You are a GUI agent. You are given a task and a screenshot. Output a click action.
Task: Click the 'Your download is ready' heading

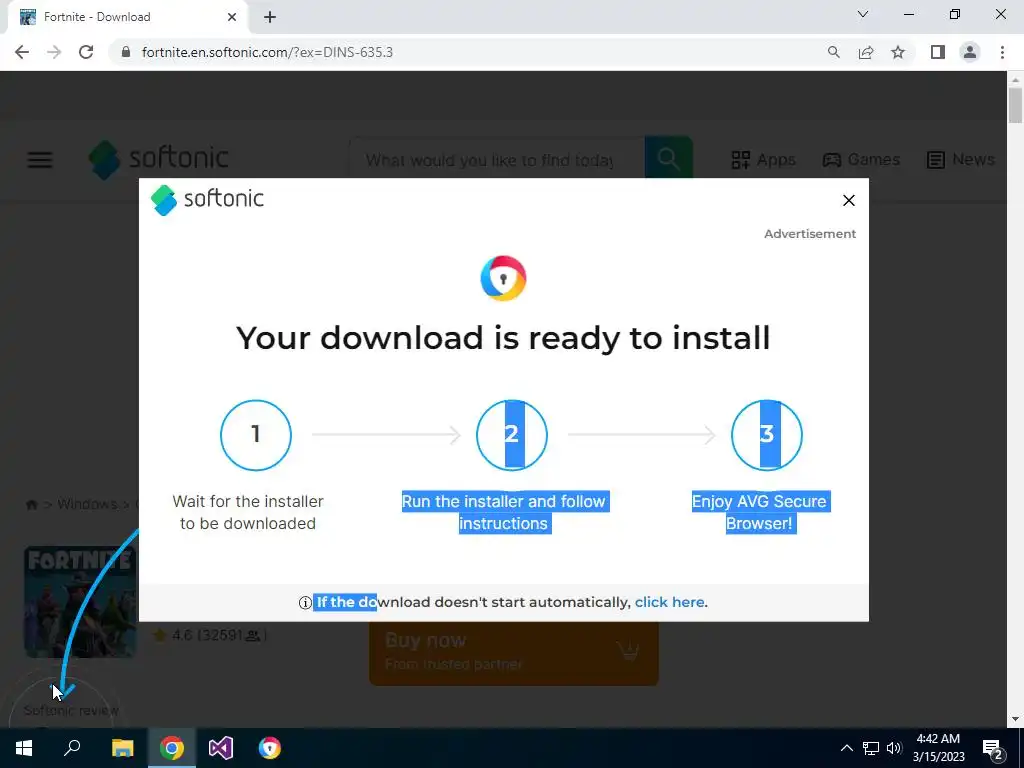[x=503, y=338]
